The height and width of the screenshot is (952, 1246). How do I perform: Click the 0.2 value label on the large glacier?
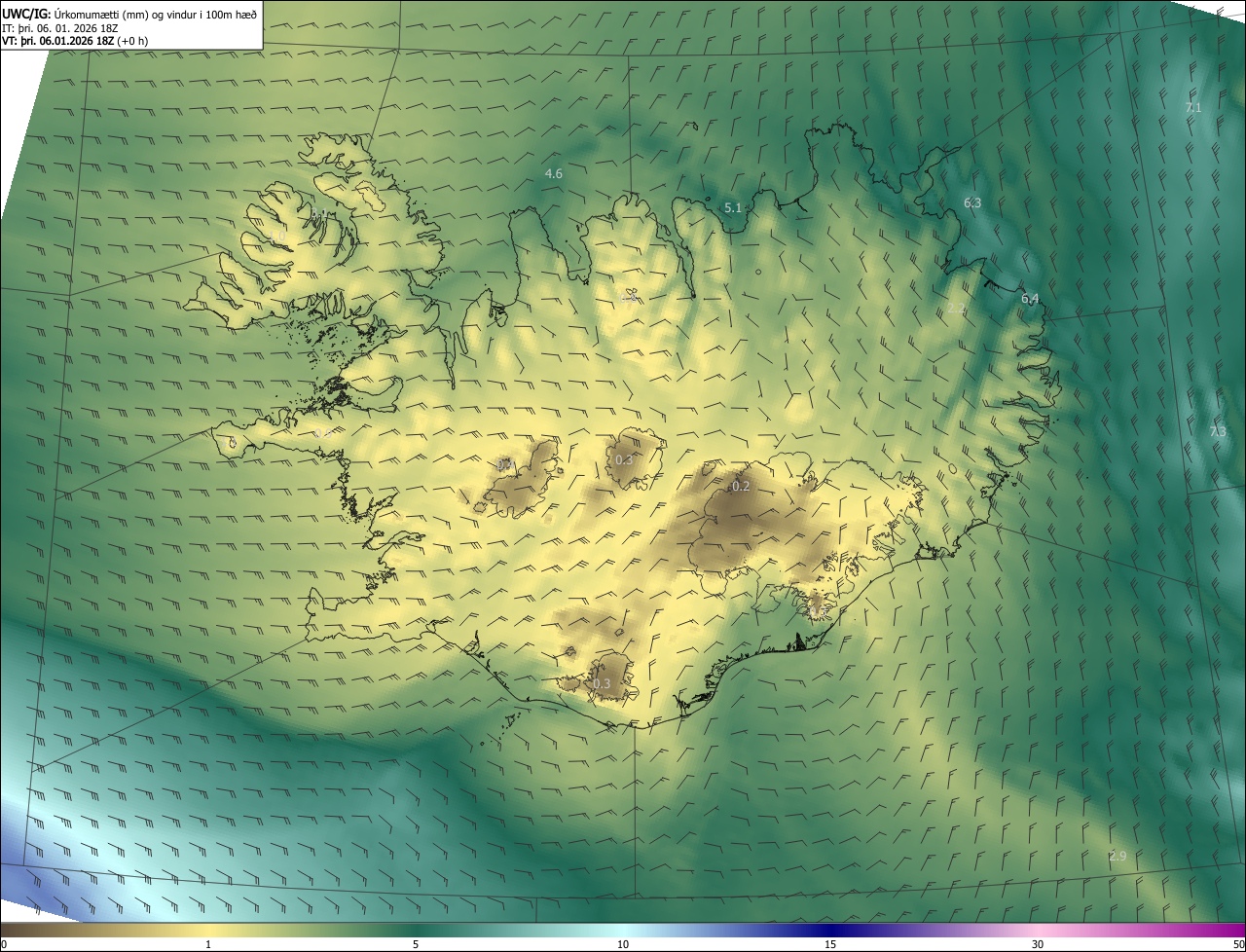741,486
